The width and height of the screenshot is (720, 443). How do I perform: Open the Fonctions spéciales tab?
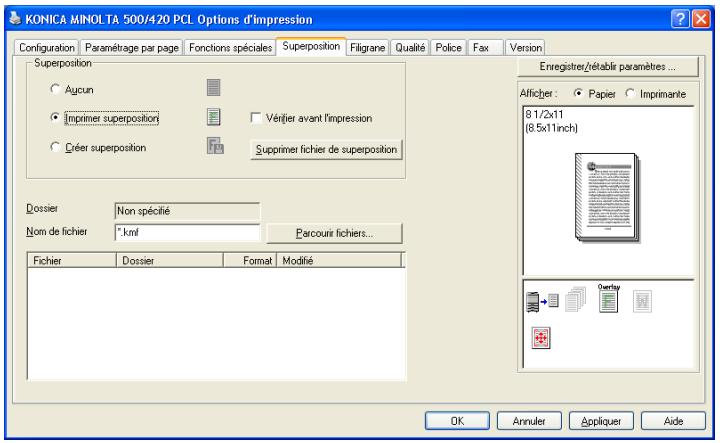click(x=231, y=48)
